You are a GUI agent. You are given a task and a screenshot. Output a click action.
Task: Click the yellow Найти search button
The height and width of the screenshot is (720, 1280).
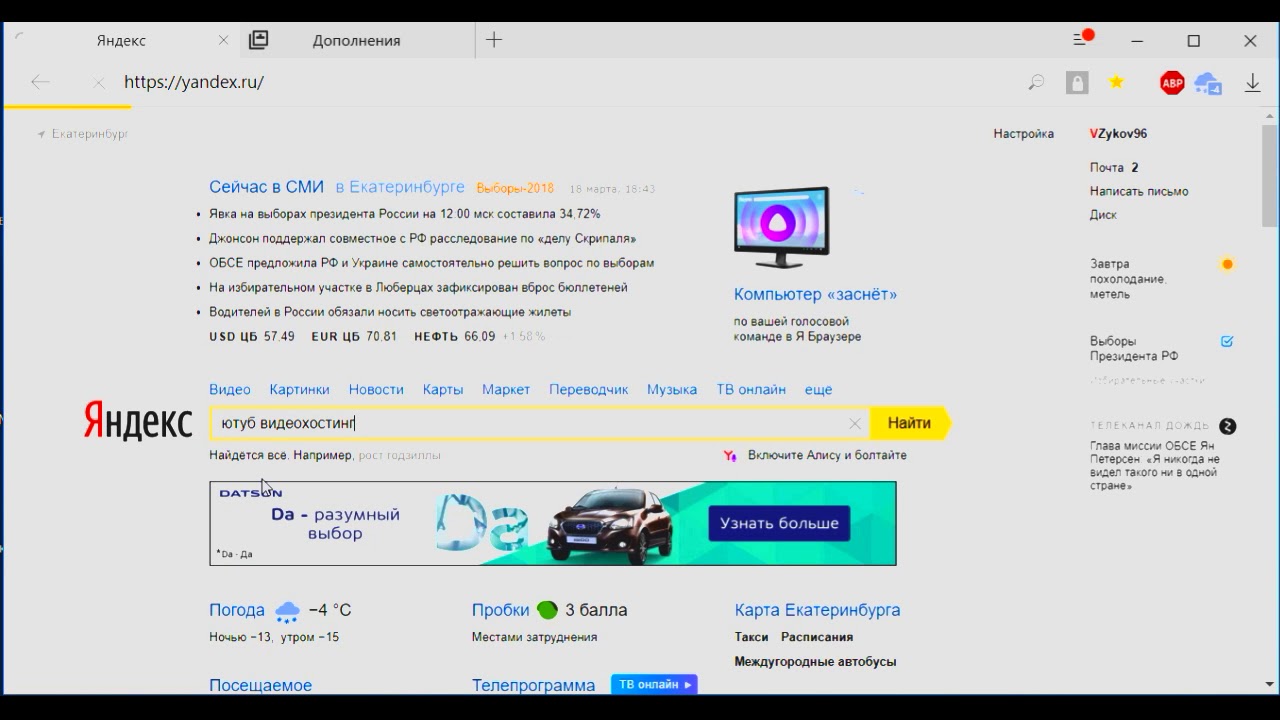[x=910, y=423]
